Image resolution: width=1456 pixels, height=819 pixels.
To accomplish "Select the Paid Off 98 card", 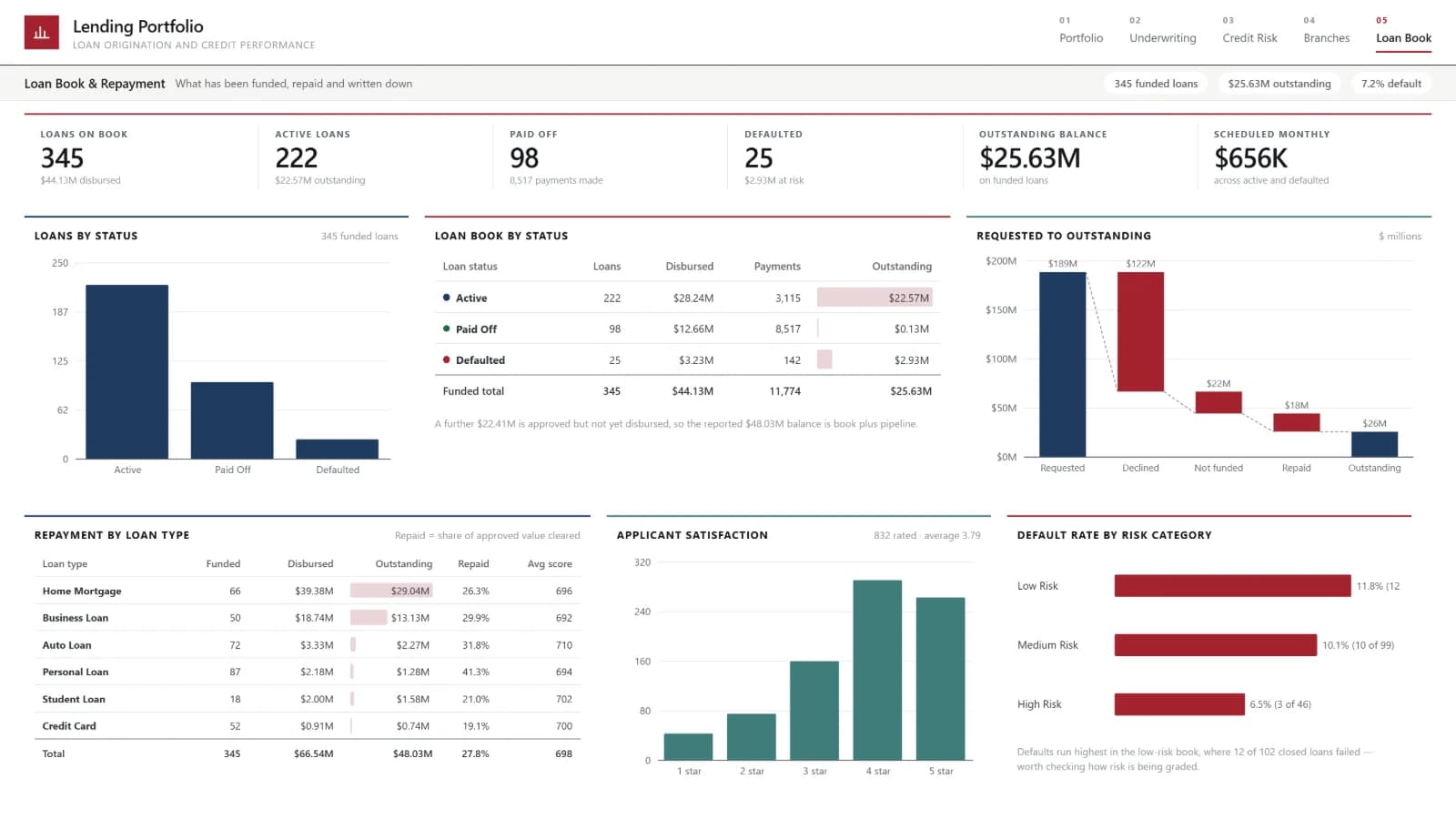I will tap(611, 157).
